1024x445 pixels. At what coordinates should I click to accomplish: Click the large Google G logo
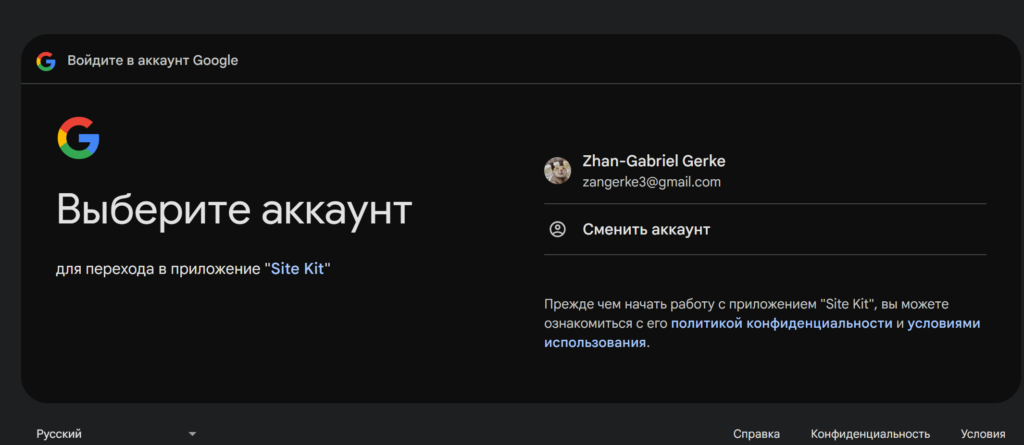78,138
